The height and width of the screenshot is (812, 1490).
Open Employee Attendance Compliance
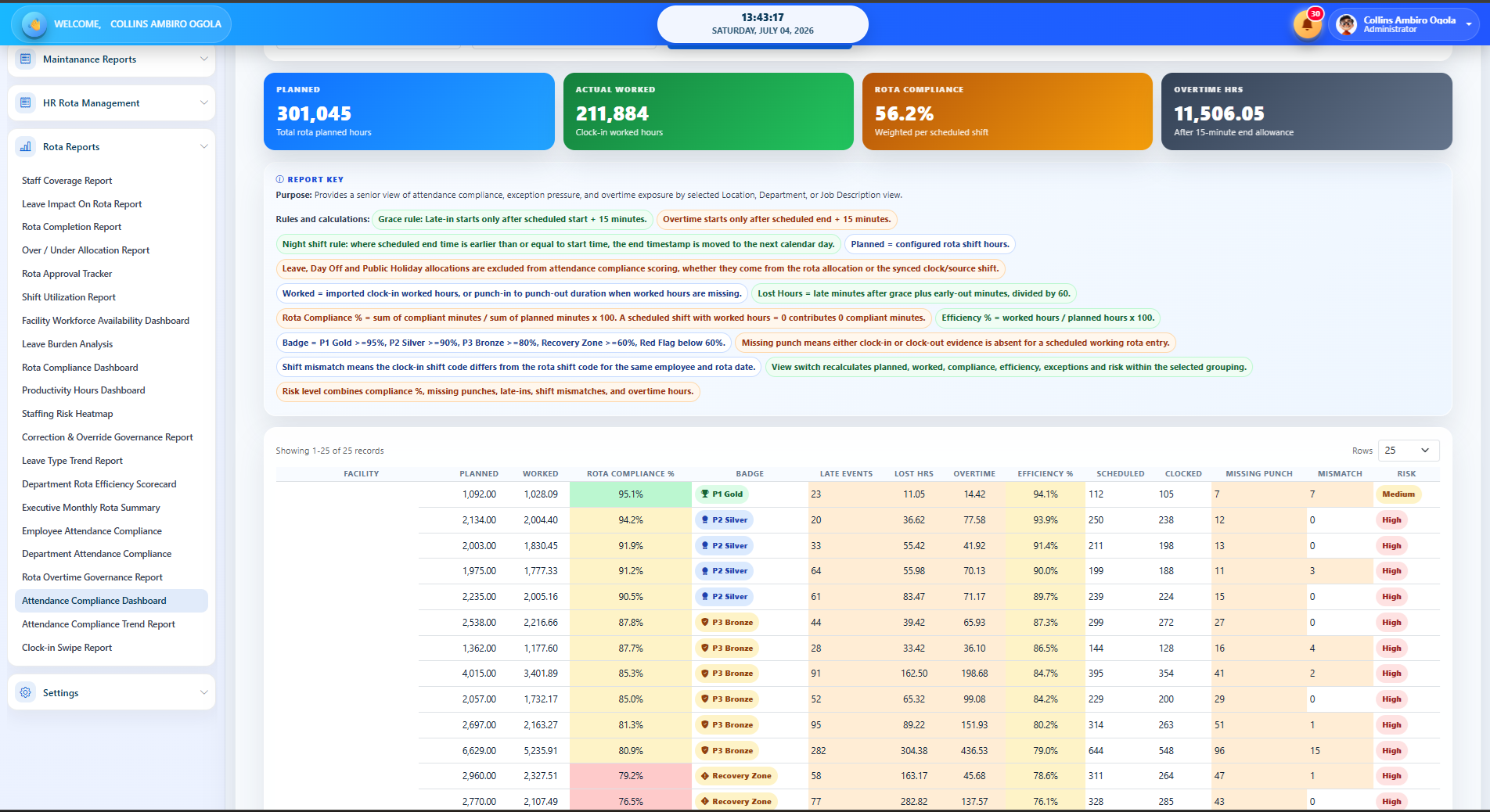[92, 531]
